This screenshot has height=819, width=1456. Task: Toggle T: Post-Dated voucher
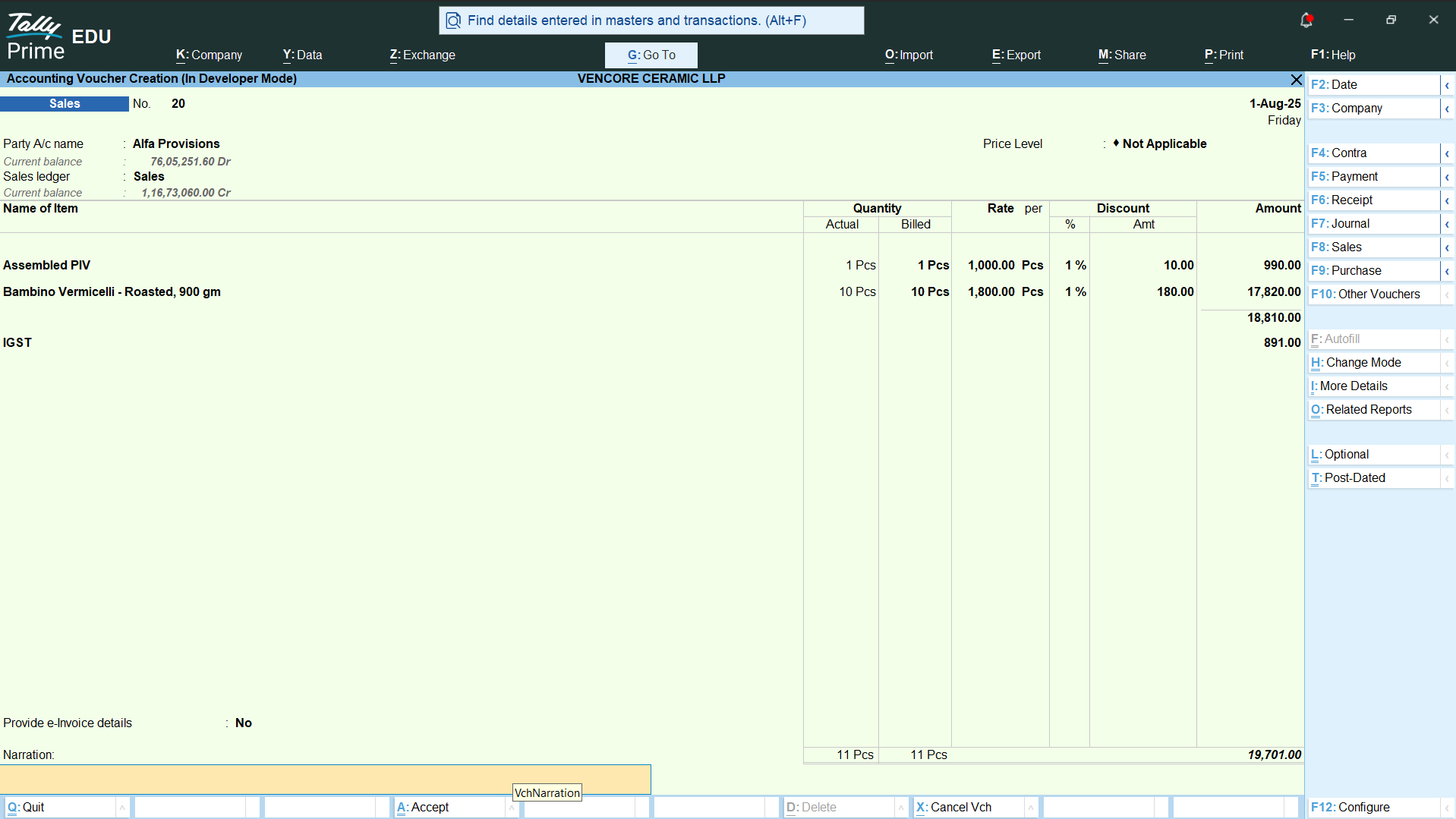pyautogui.click(x=1373, y=478)
